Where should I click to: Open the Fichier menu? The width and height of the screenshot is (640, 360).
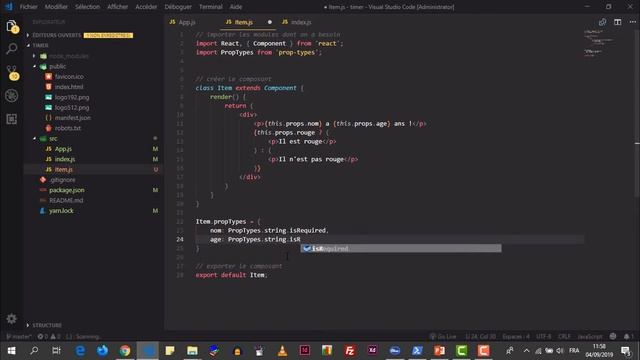29,7
